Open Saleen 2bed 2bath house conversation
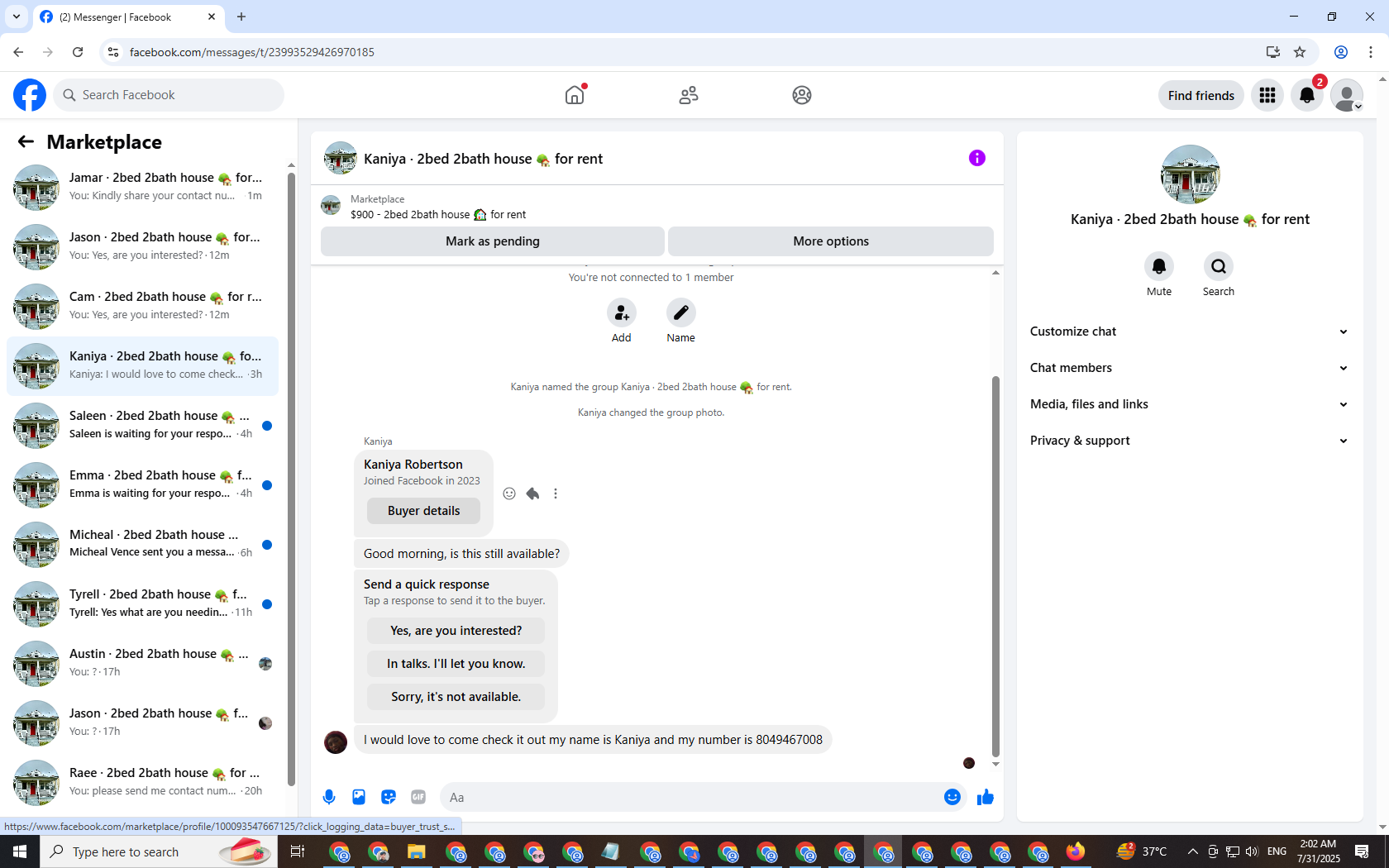 point(142,425)
